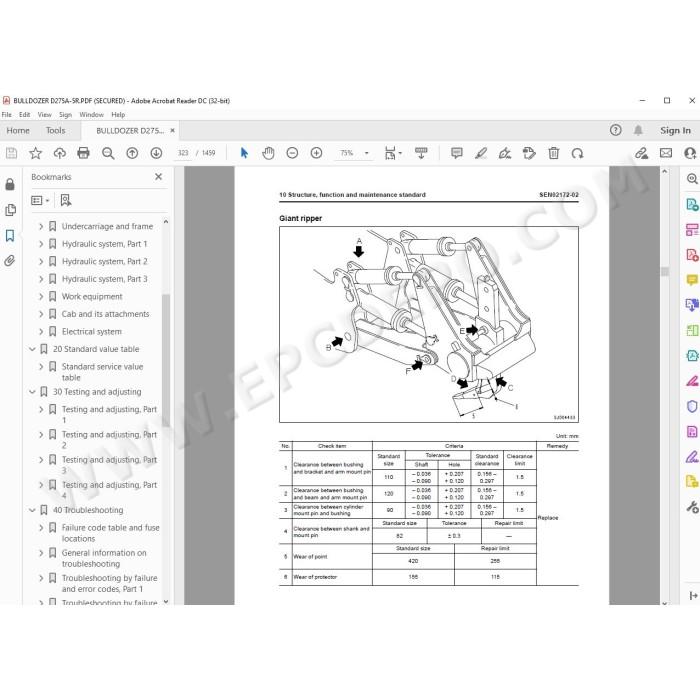Open the attachments paperclip panel
The height and width of the screenshot is (700, 700).
tap(10, 261)
